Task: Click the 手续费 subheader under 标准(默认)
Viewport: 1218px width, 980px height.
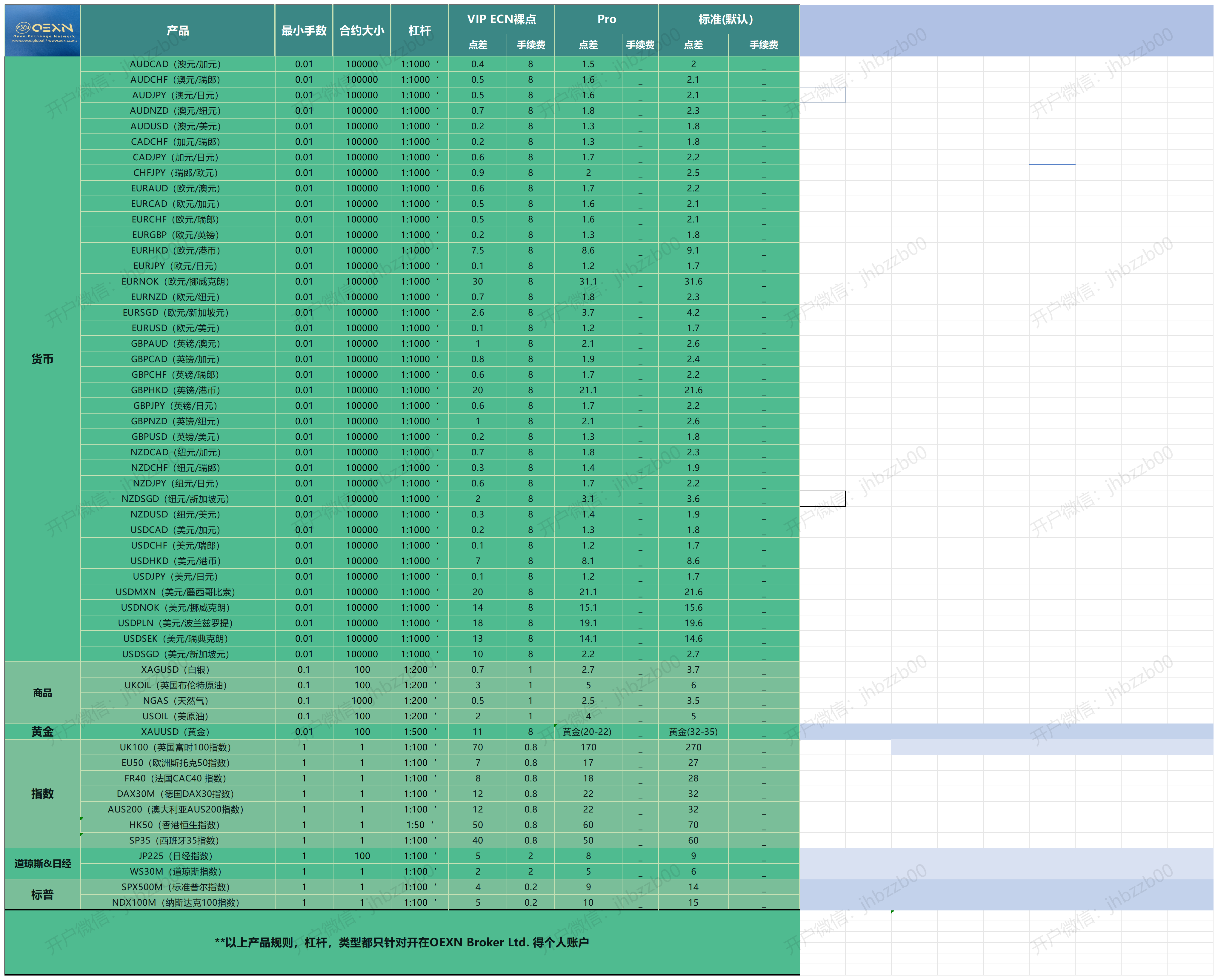Action: (x=764, y=45)
